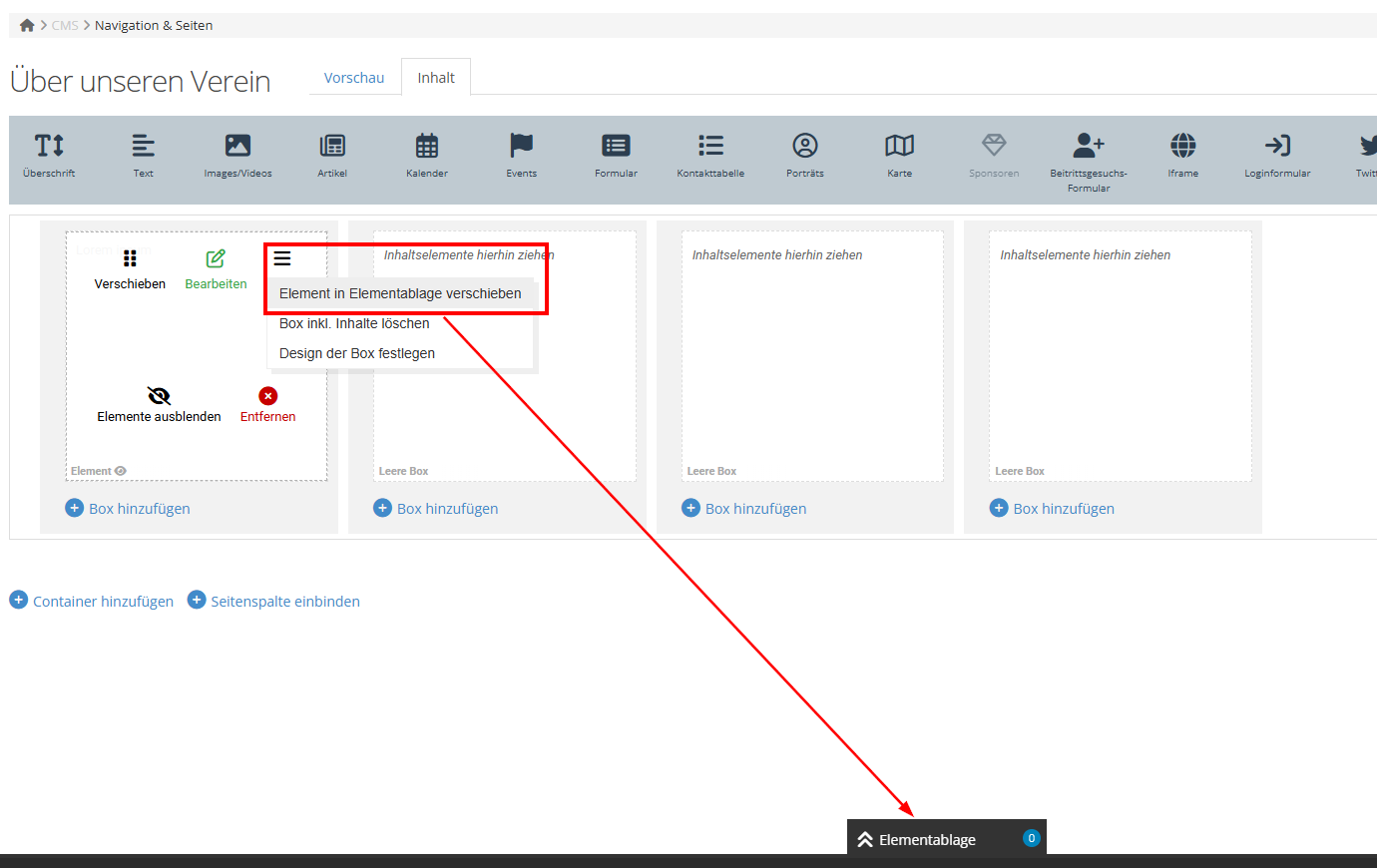The width and height of the screenshot is (1377, 868).
Task: Add a box below the second column's box
Action: (436, 508)
